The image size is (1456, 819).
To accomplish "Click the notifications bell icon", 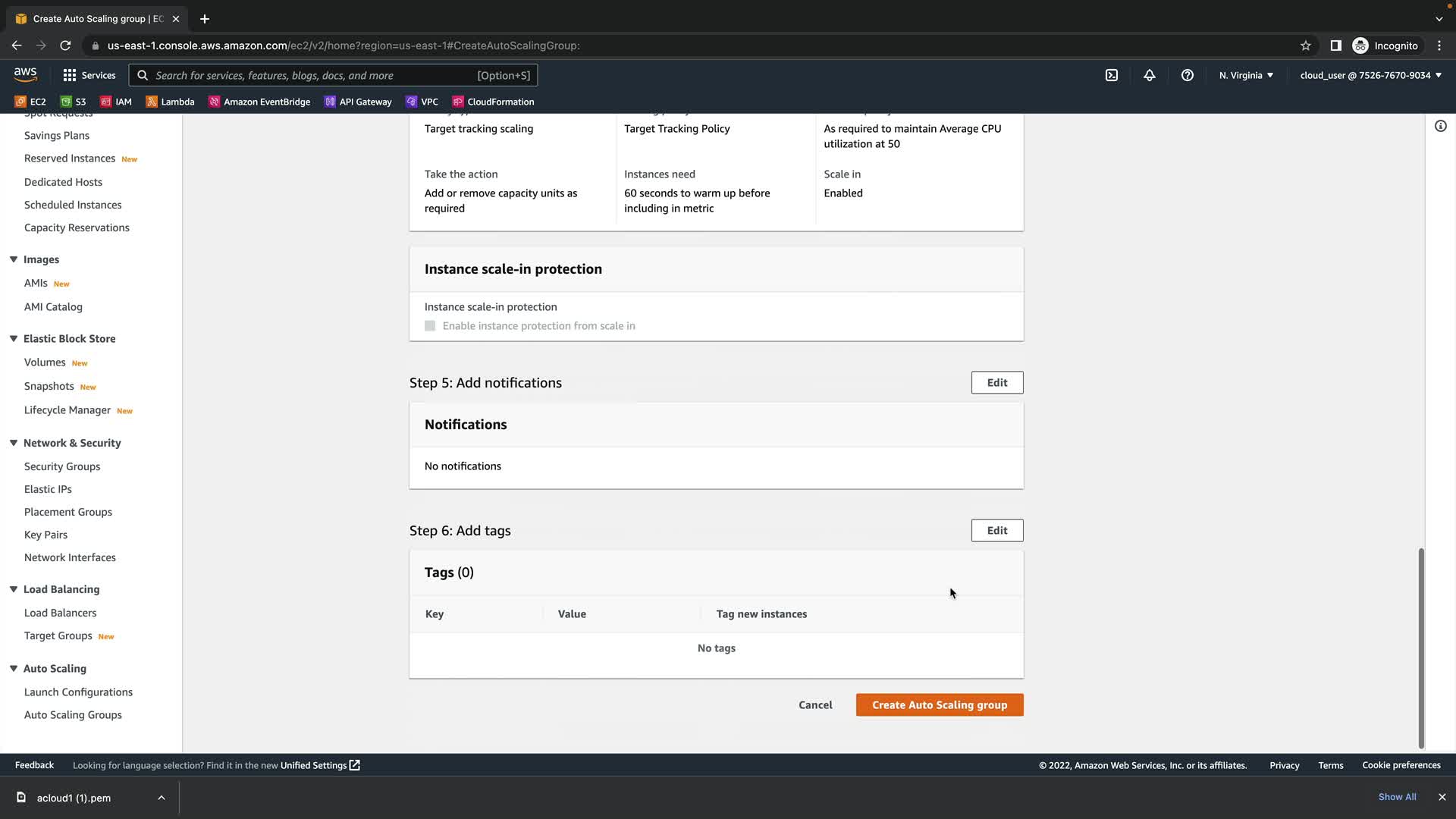I will [1149, 75].
